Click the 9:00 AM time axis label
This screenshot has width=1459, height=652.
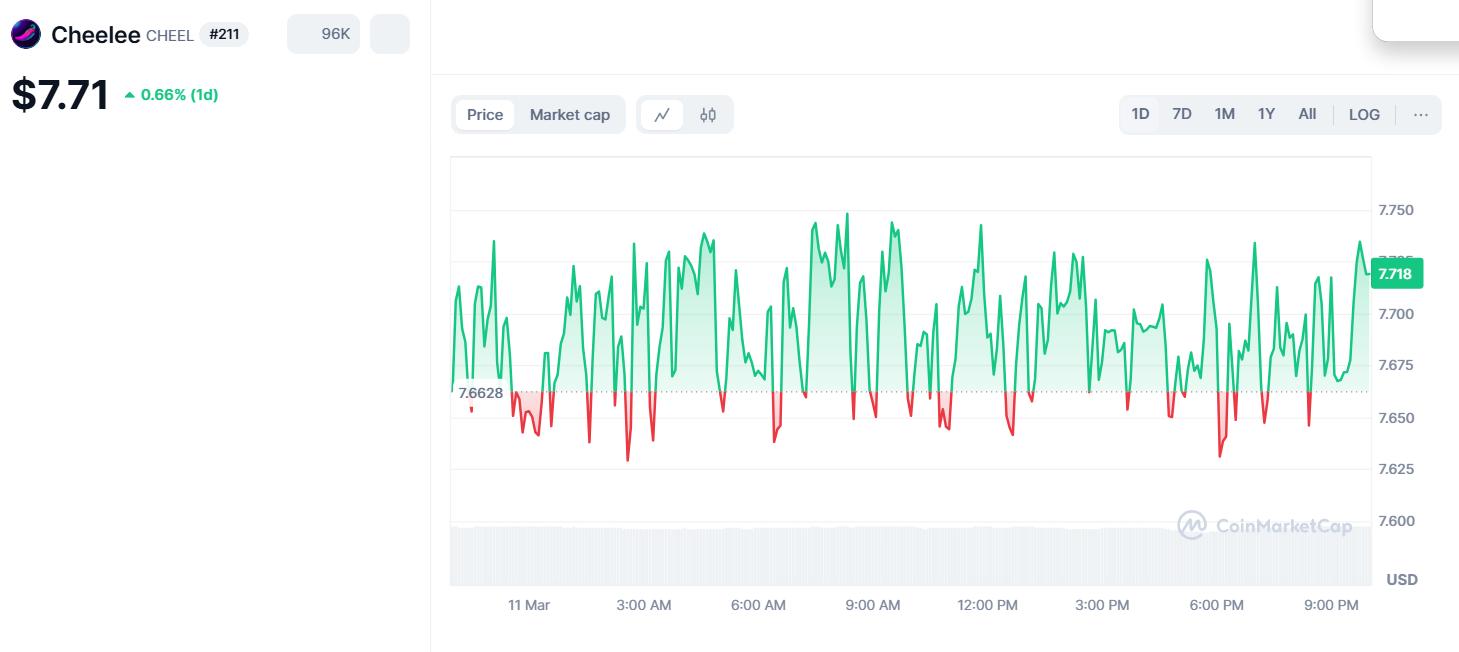coord(873,605)
